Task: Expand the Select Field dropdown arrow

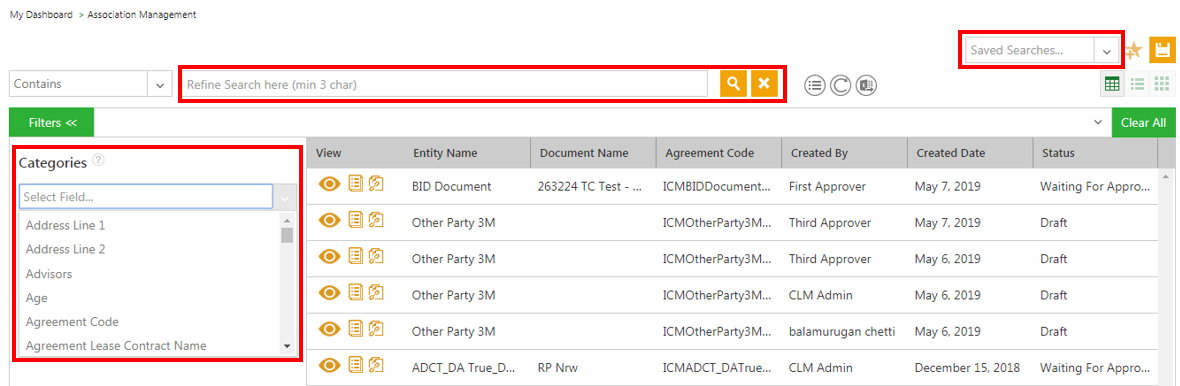Action: coord(284,197)
